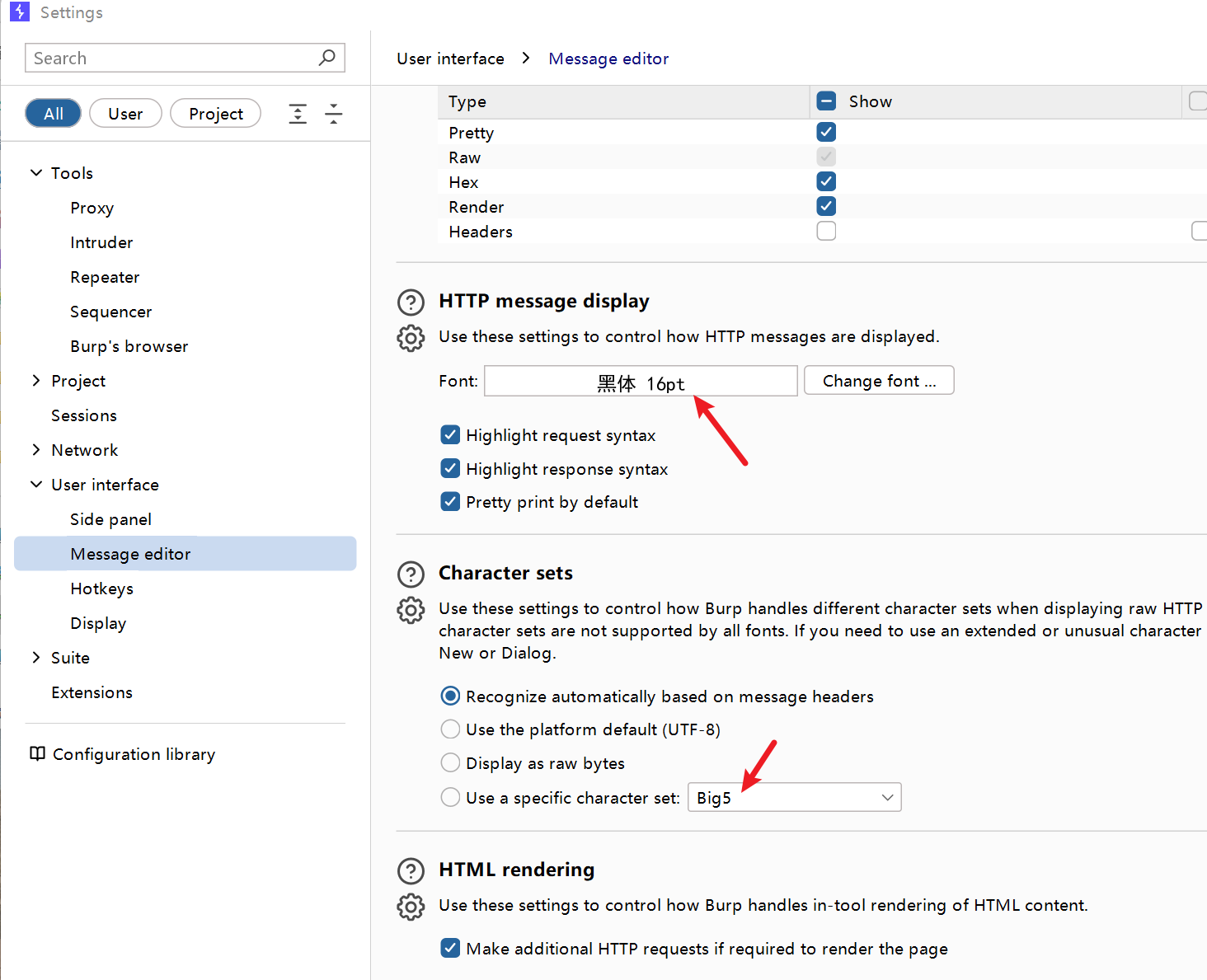The image size is (1207, 980).
Task: Open Burp's browser settings
Action: click(x=129, y=346)
